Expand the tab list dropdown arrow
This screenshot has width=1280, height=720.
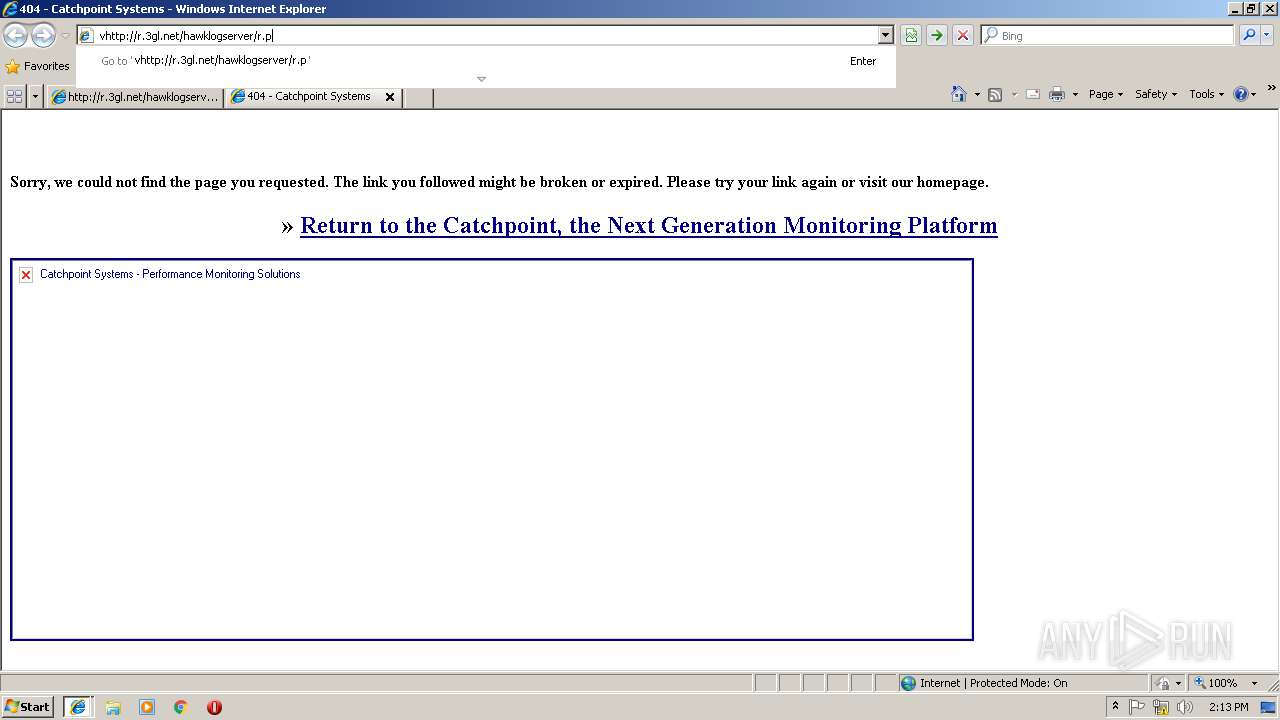[35, 96]
